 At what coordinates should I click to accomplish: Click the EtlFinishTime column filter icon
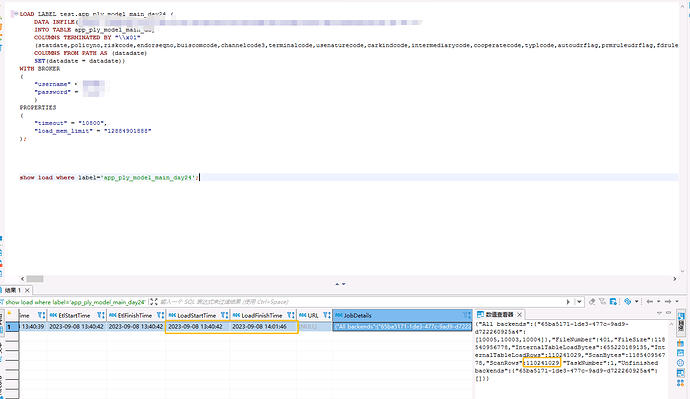[160, 315]
